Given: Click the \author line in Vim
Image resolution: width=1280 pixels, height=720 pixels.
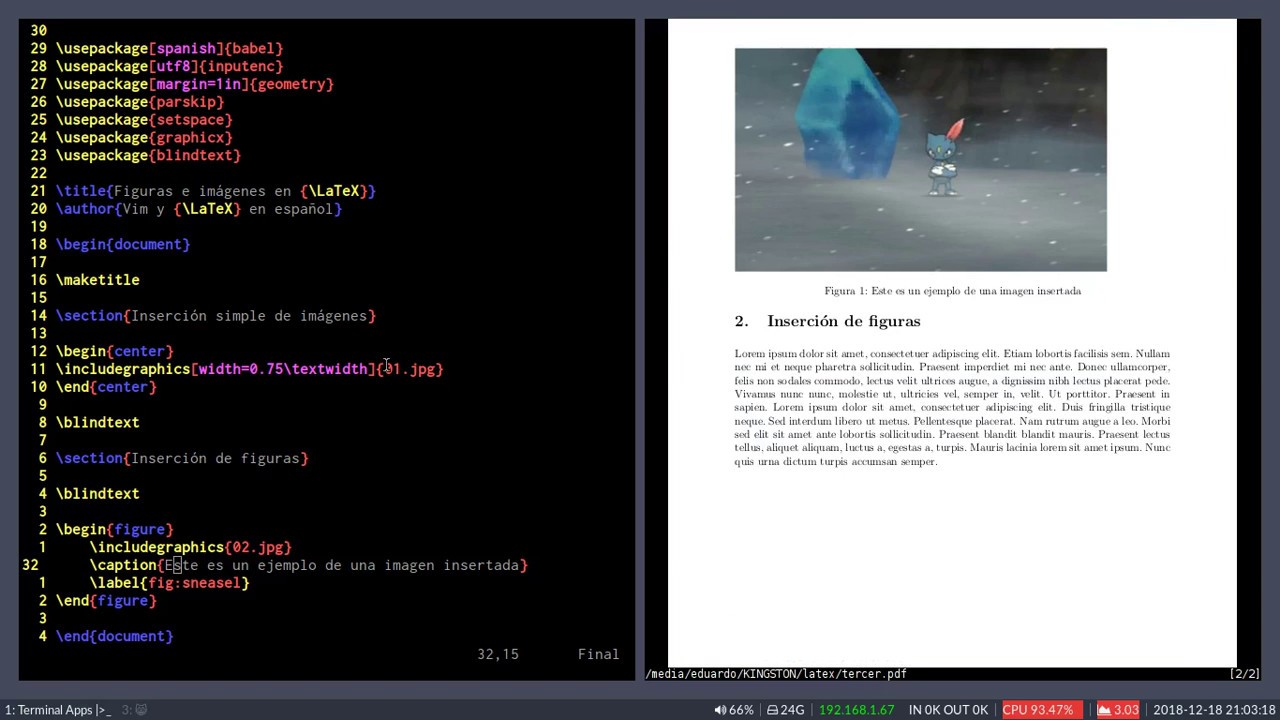Looking at the screenshot, I should coord(199,209).
